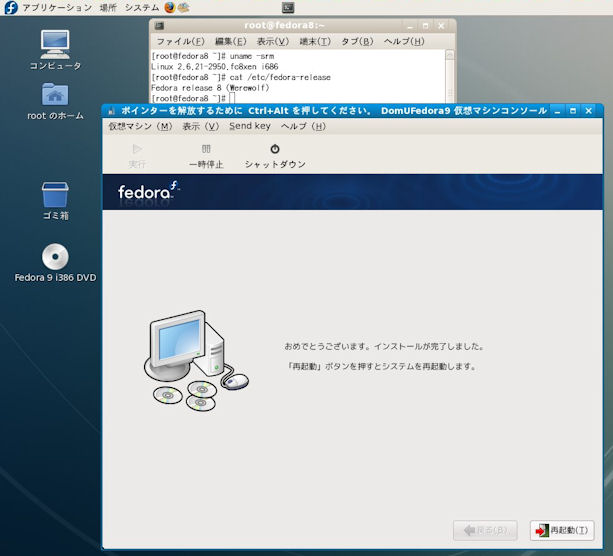The image size is (613, 556).
Task: Click the disabled 戻る(B) back button
Action: click(x=485, y=531)
